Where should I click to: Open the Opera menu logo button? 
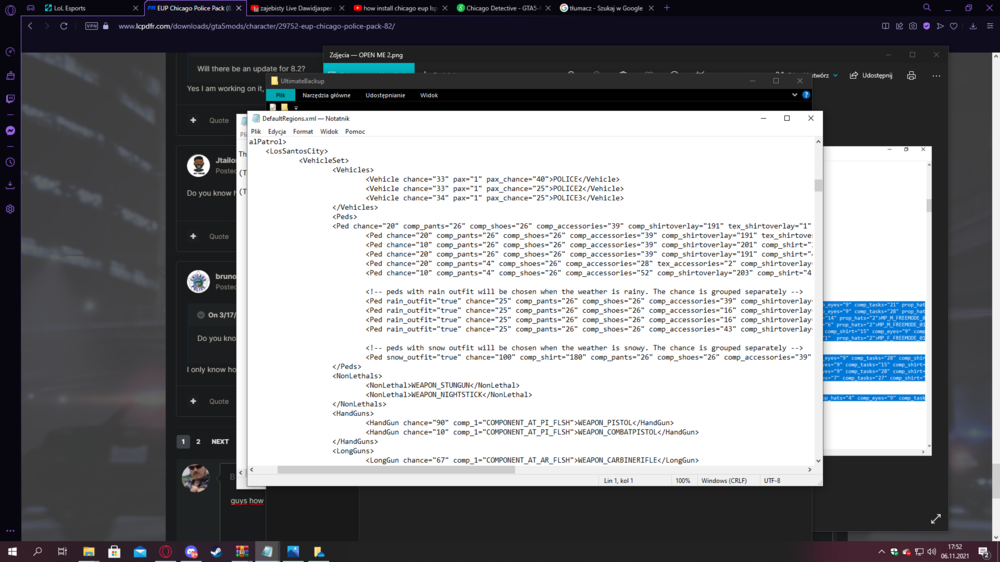(10, 9)
